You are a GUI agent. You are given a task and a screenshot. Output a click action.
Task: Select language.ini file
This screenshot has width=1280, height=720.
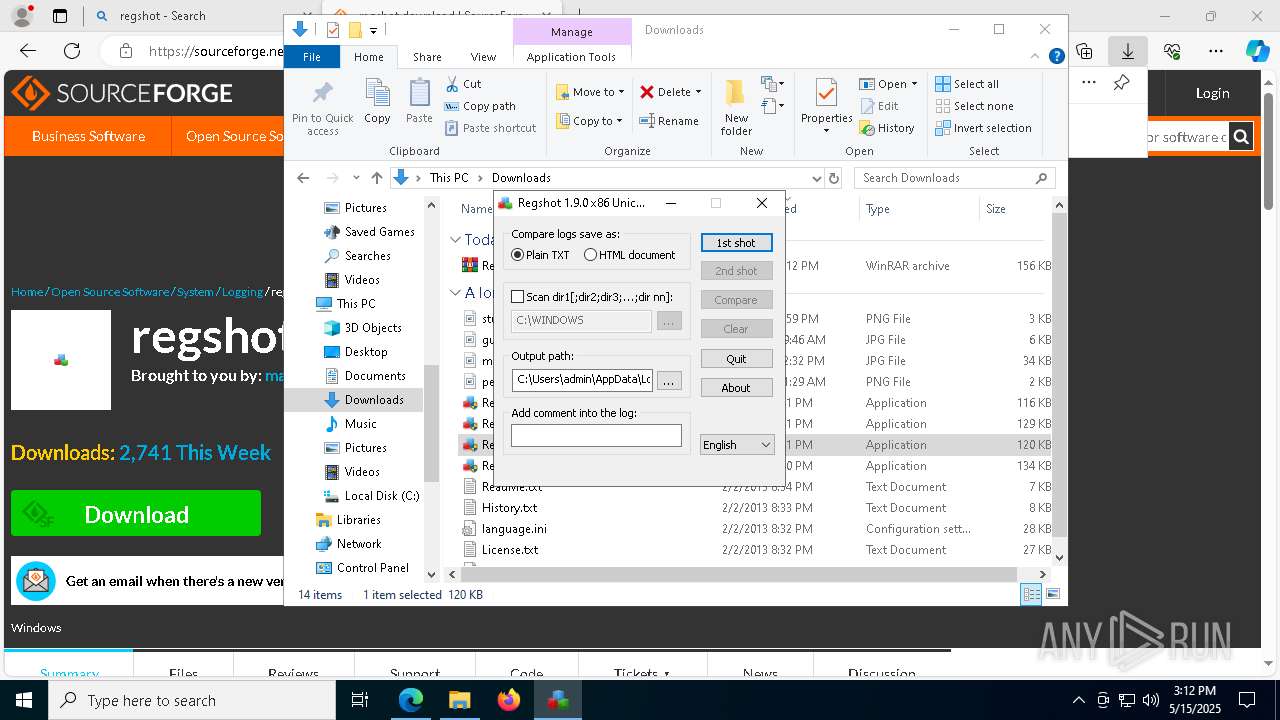(514, 529)
